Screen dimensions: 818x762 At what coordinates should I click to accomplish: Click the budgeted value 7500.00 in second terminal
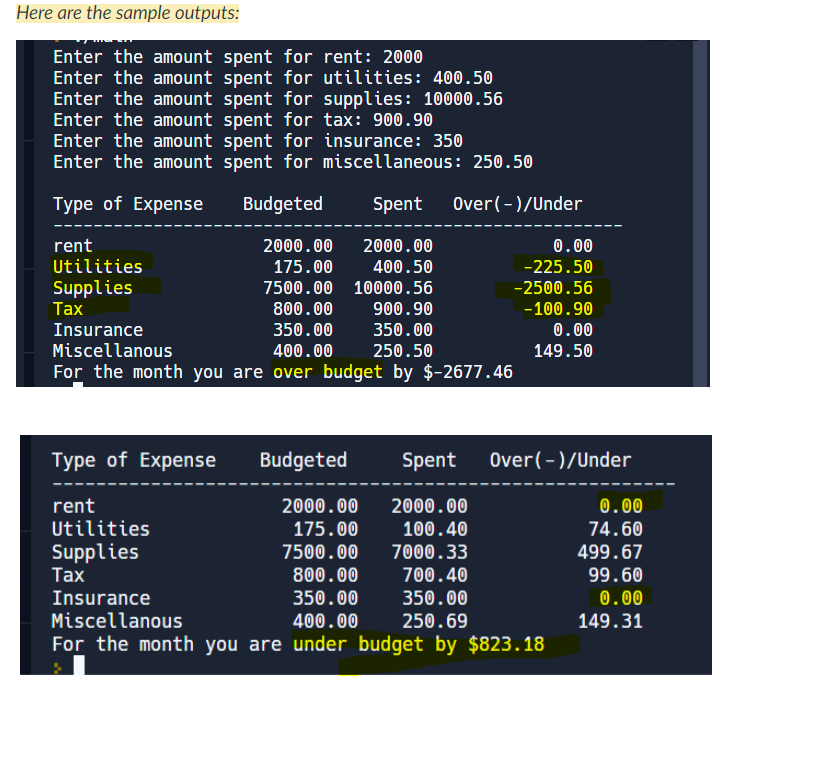pyautogui.click(x=320, y=552)
